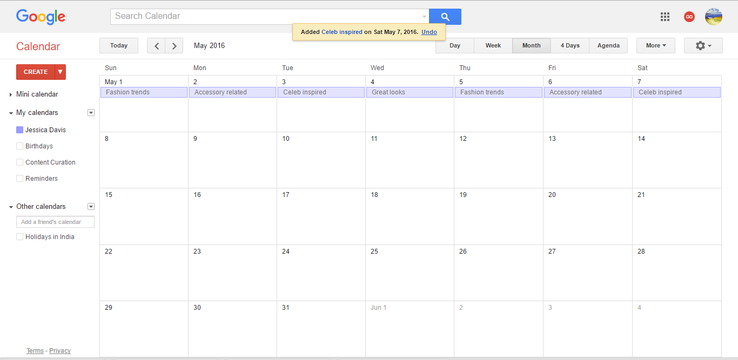Open the More dropdown menu

pos(656,46)
